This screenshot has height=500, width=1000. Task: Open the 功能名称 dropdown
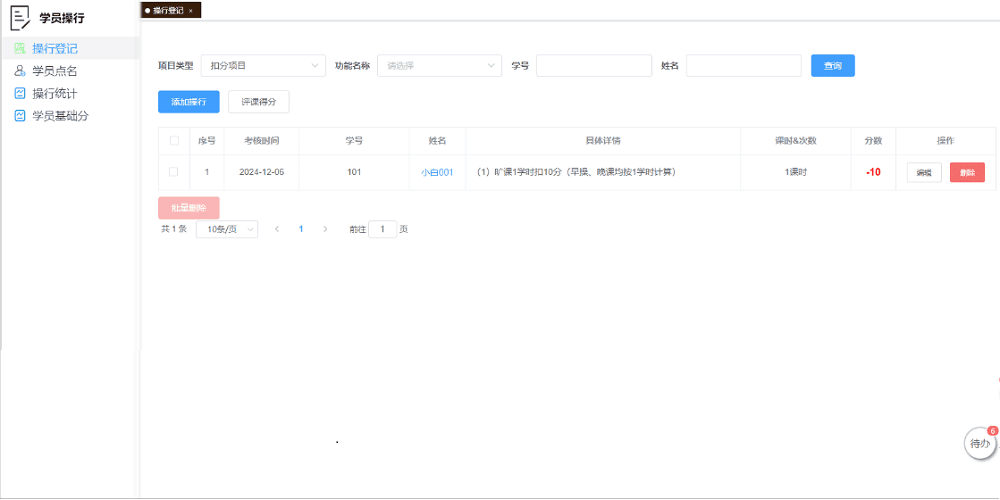coord(439,66)
